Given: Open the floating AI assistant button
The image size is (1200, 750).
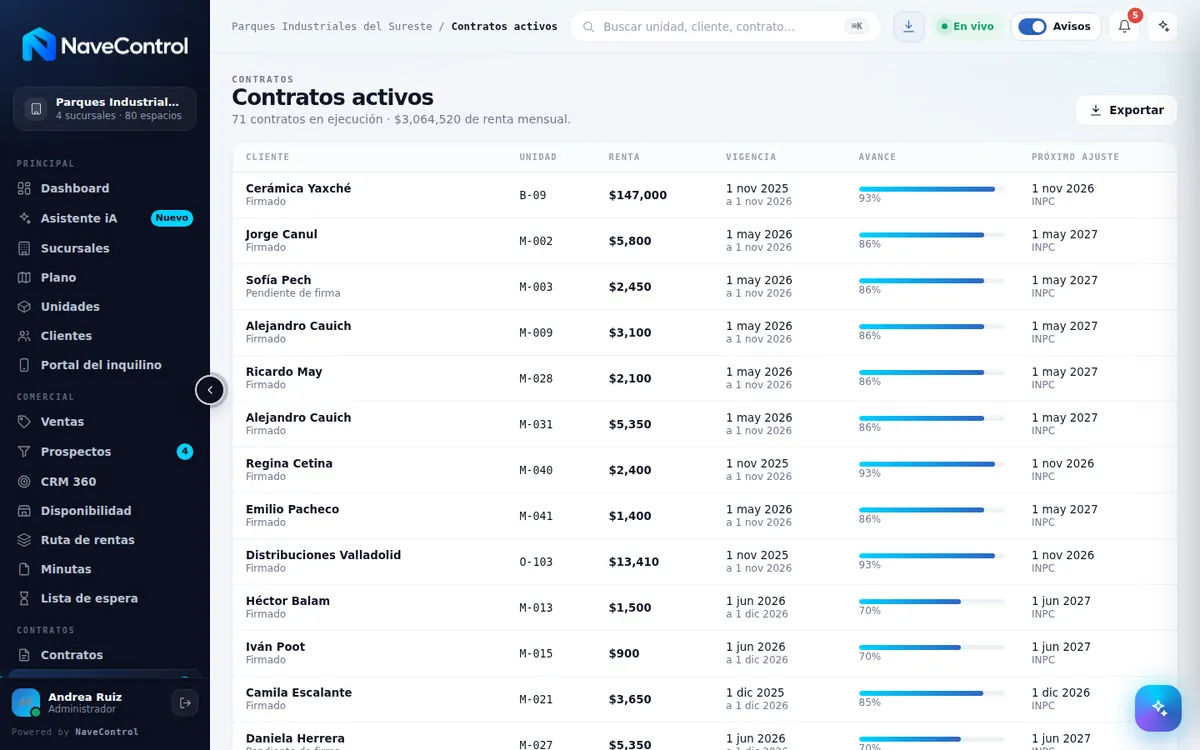Looking at the screenshot, I should 1158,708.
